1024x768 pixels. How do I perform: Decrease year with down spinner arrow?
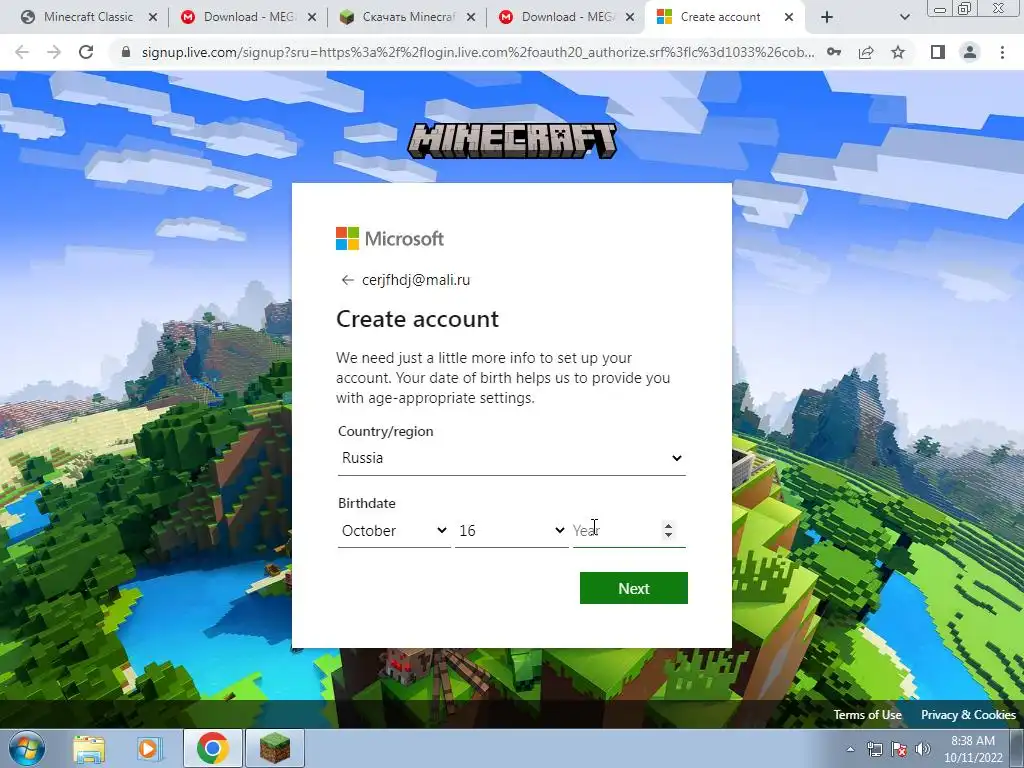[668, 536]
